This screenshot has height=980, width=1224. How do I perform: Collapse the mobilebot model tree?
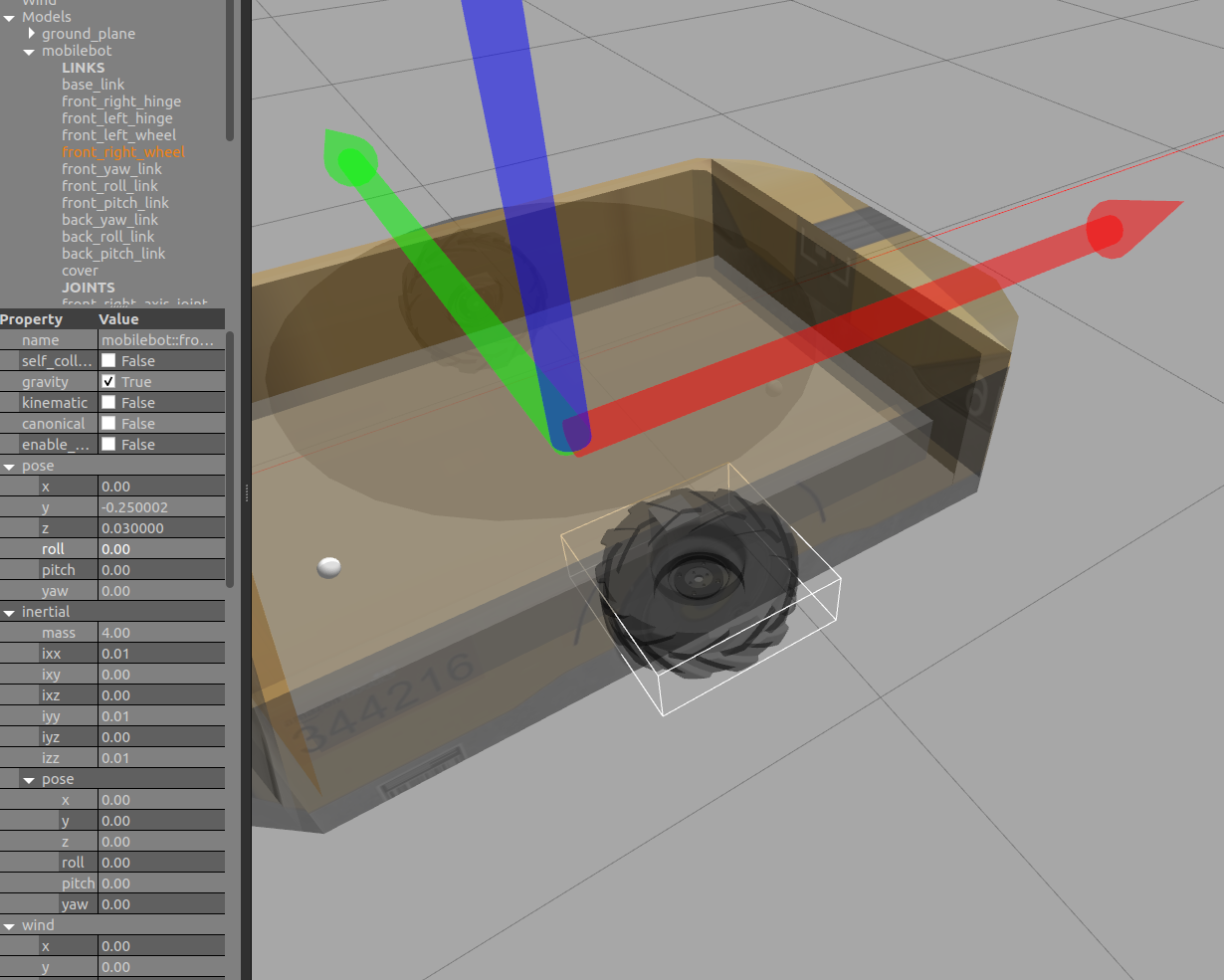29,51
